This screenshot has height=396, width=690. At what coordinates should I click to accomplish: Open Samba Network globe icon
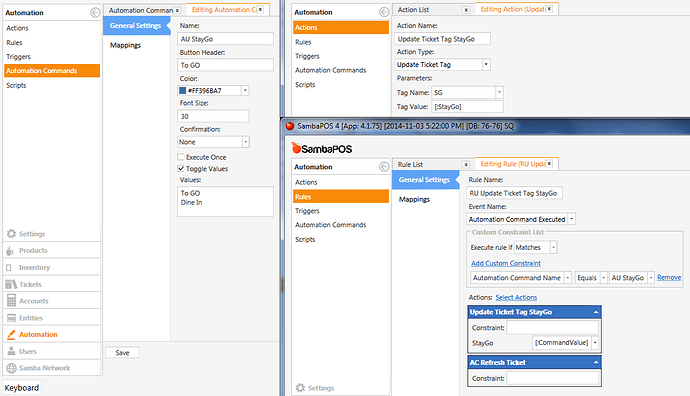tap(11, 368)
